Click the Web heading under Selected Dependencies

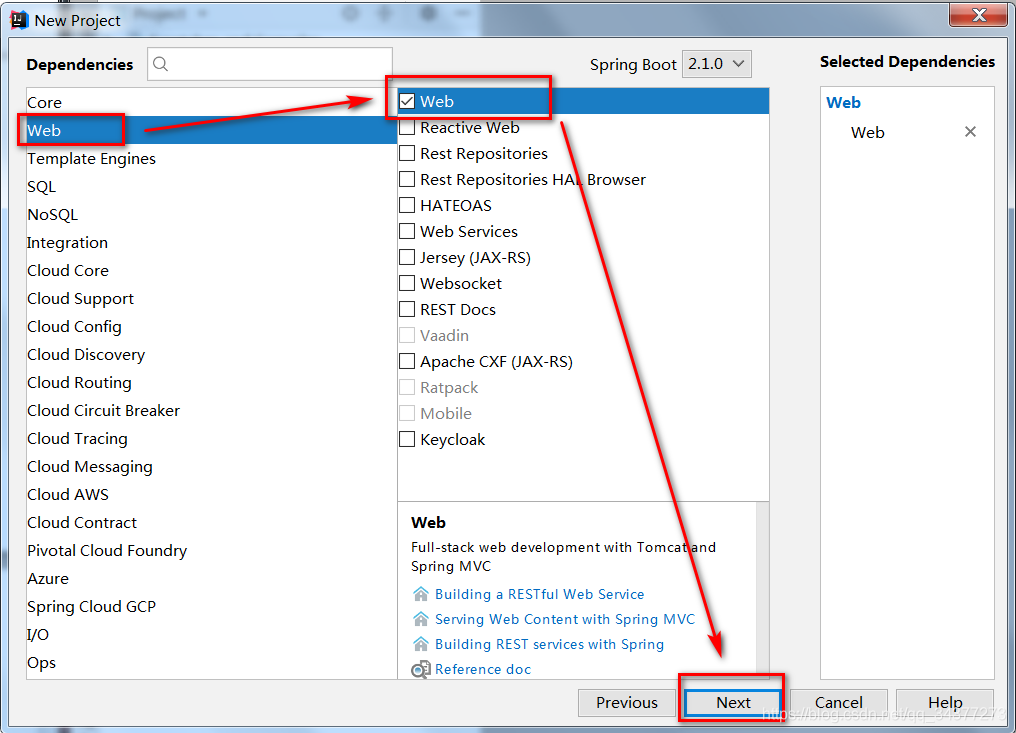(843, 102)
